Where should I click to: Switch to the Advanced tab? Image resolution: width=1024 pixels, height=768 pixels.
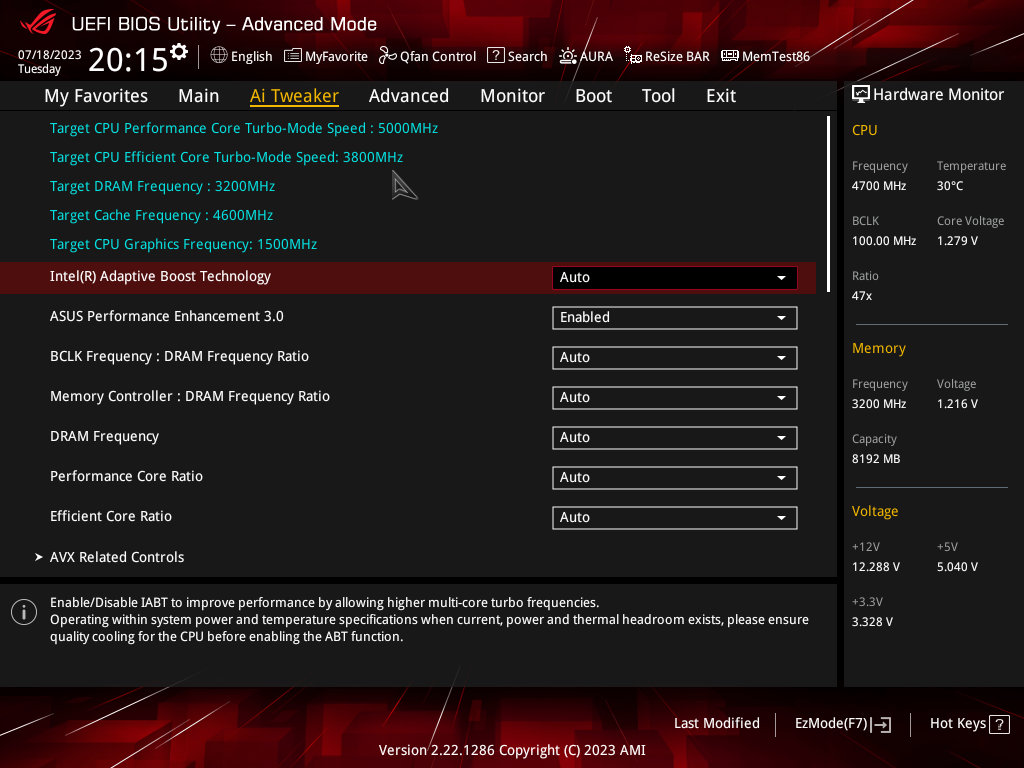pyautogui.click(x=409, y=96)
